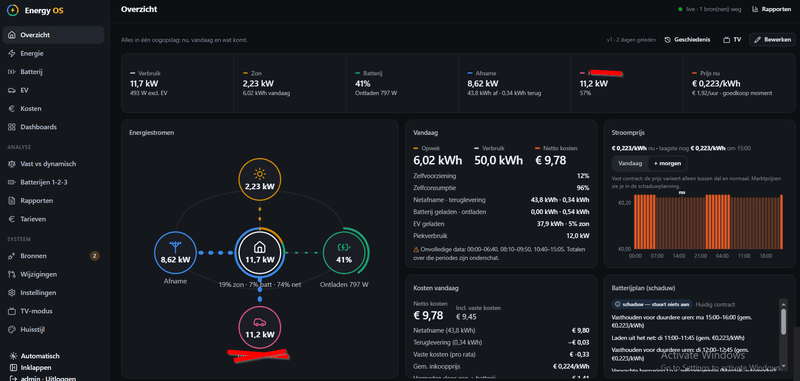
Task: Click the Batterij 41% summary card
Action: pyautogui.click(x=402, y=83)
